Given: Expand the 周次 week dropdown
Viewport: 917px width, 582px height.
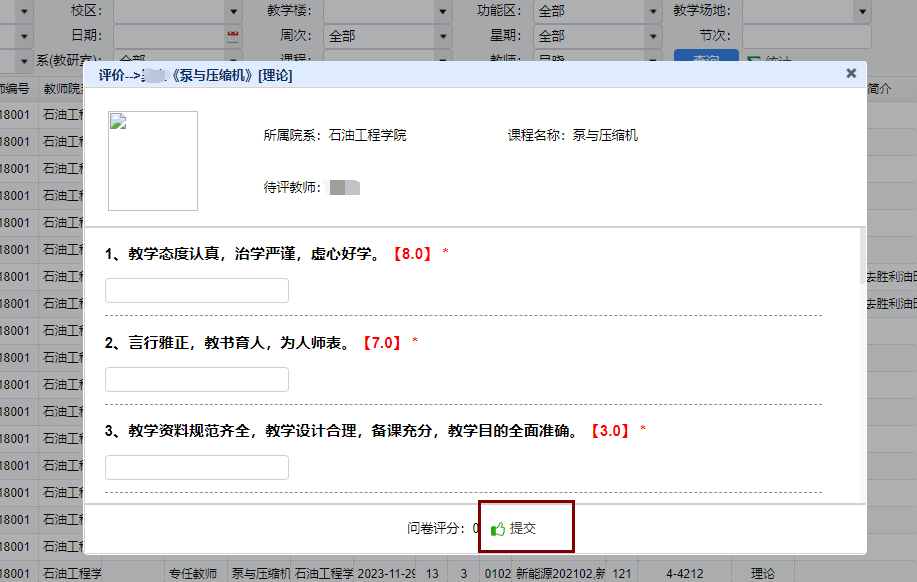Looking at the screenshot, I should click(443, 37).
